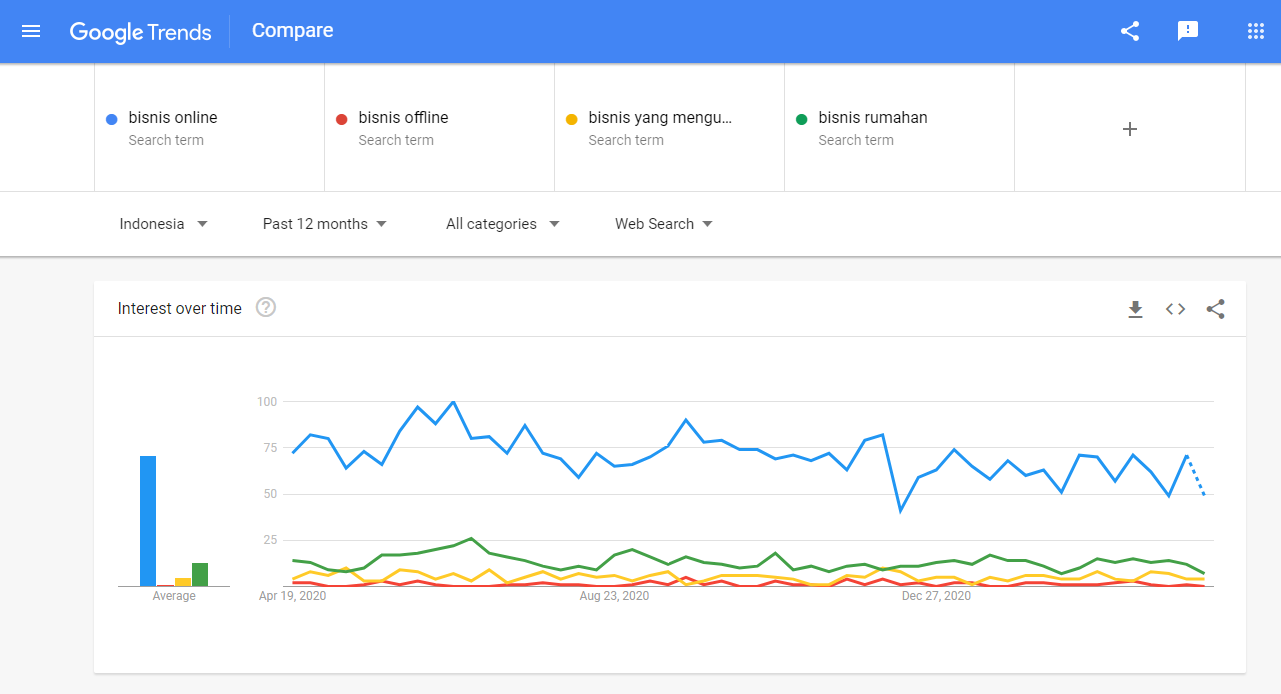Click the blue average bar

coord(148,520)
